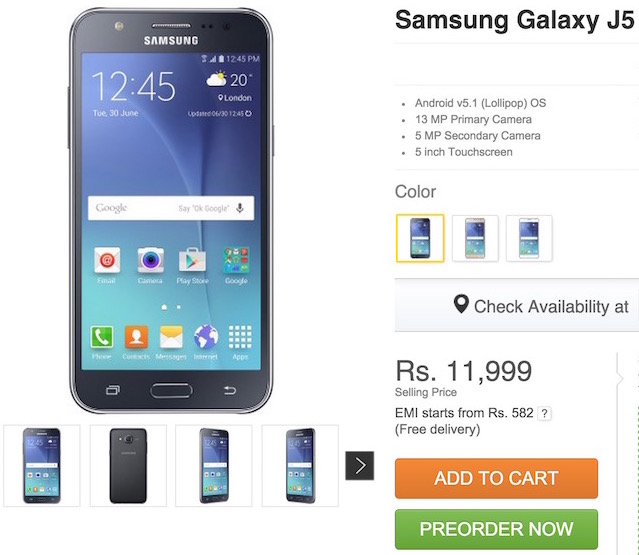639x555 pixels.
Task: Click the location pin icon beside Check Availability
Action: pyautogui.click(x=461, y=304)
